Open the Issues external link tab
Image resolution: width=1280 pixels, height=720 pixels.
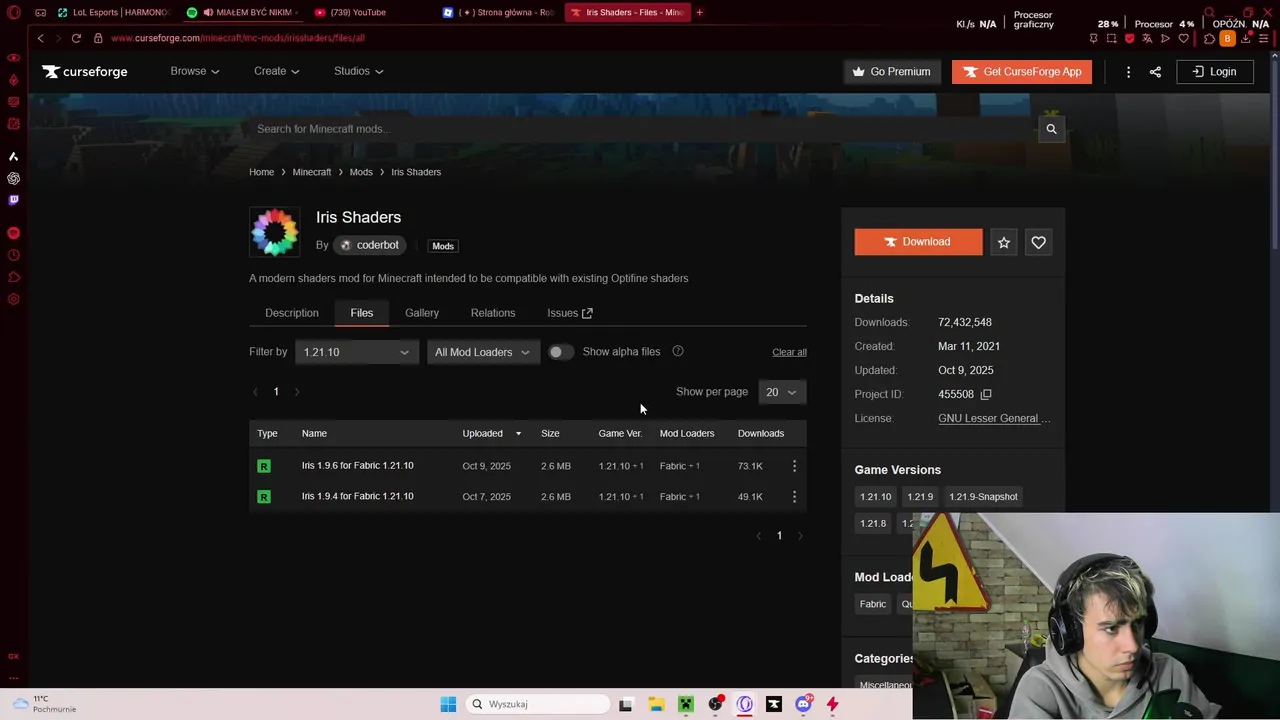tap(570, 313)
